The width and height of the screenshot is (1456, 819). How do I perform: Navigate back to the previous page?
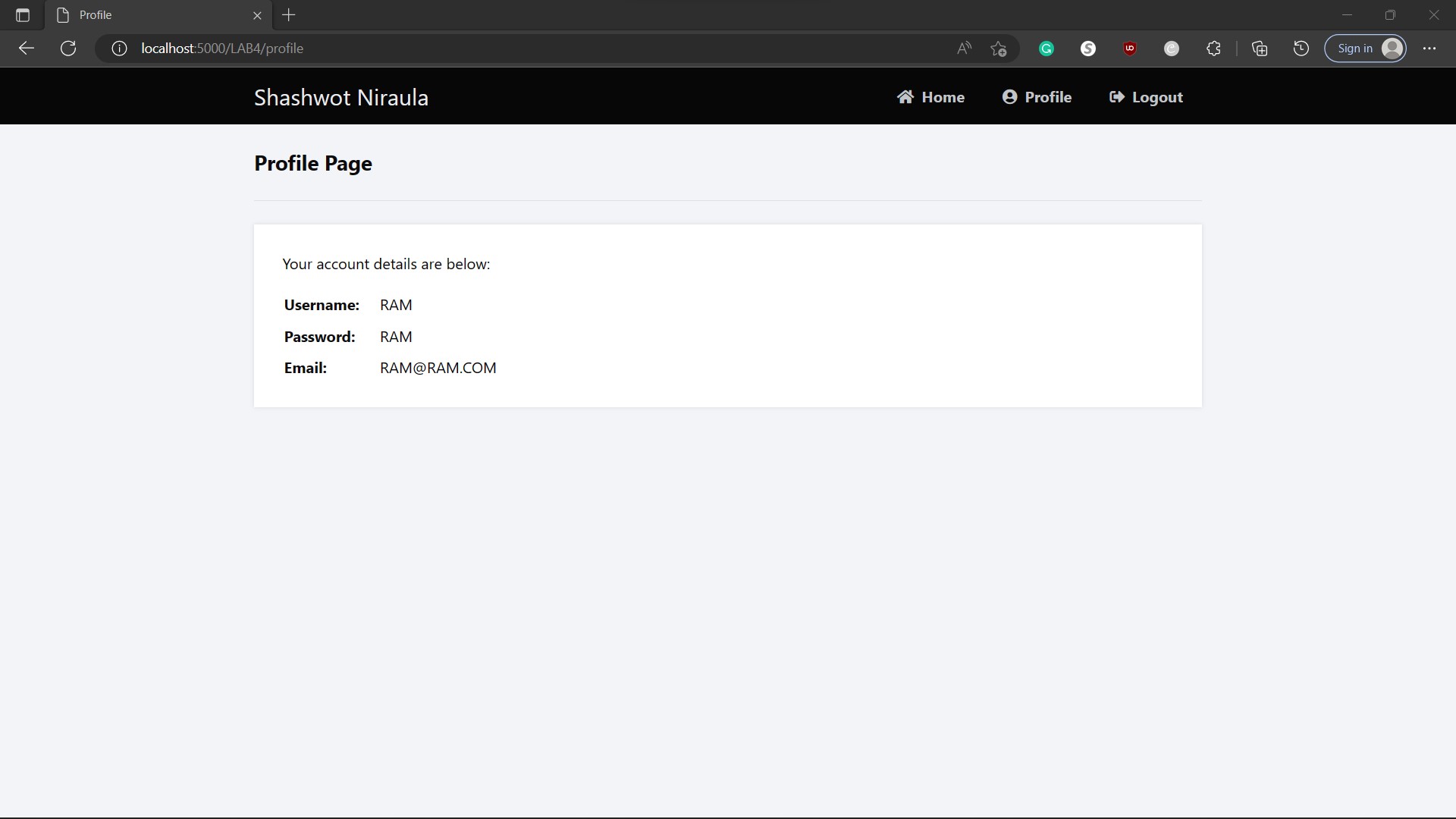click(x=26, y=48)
